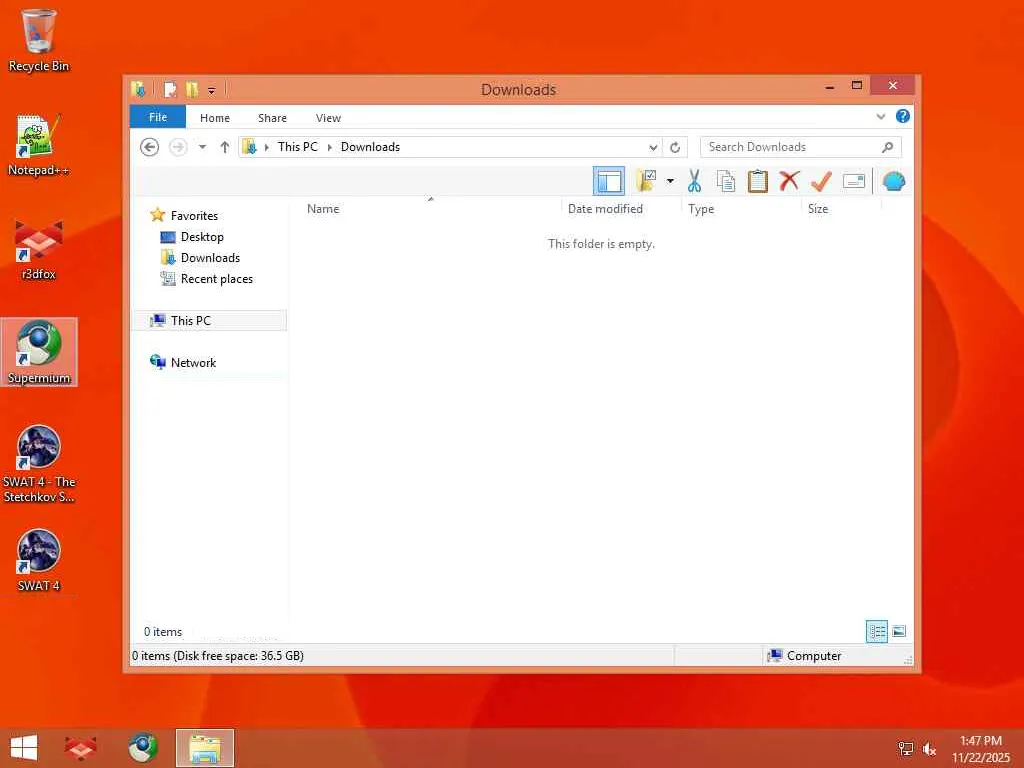This screenshot has height=768, width=1024.
Task: Refresh the Downloads folder
Action: click(675, 148)
